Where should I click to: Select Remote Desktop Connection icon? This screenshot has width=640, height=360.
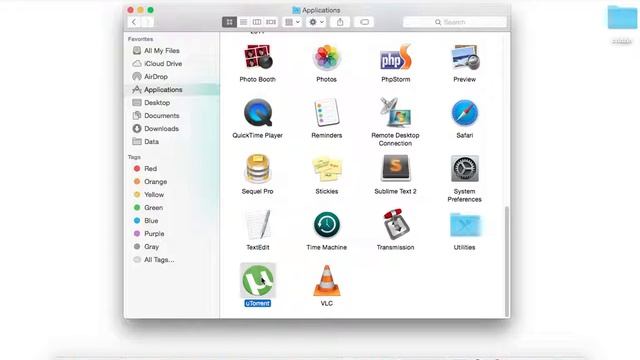pos(395,113)
